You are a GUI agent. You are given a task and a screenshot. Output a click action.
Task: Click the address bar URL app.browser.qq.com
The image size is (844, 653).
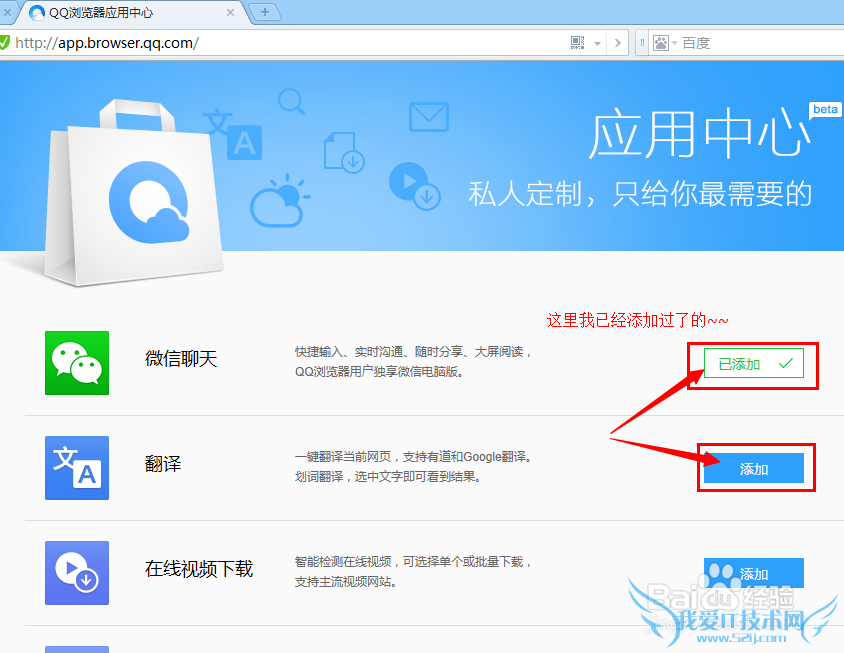(107, 43)
